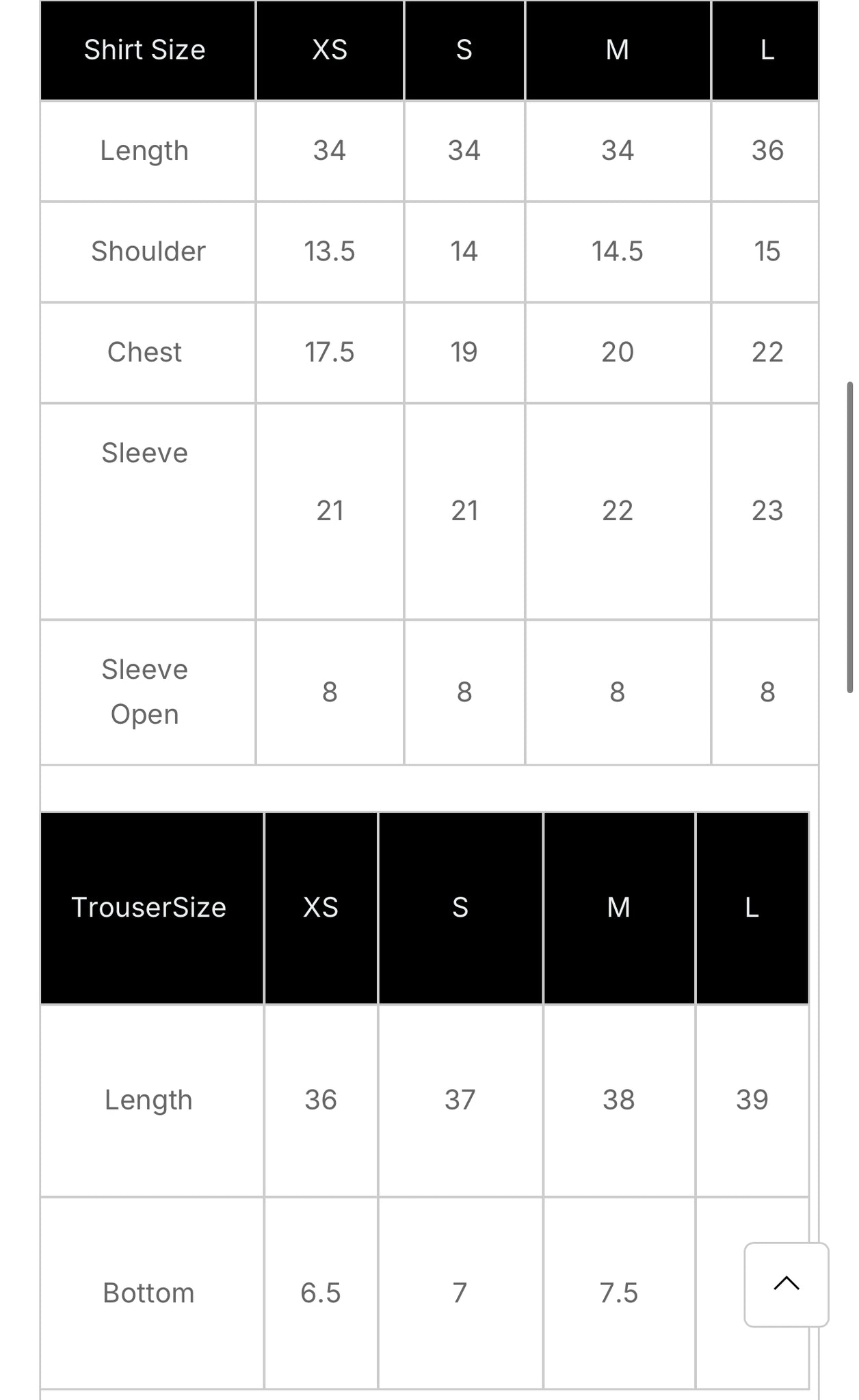The width and height of the screenshot is (859, 1400).
Task: Click the Bottom row label
Action: pyautogui.click(x=148, y=1293)
